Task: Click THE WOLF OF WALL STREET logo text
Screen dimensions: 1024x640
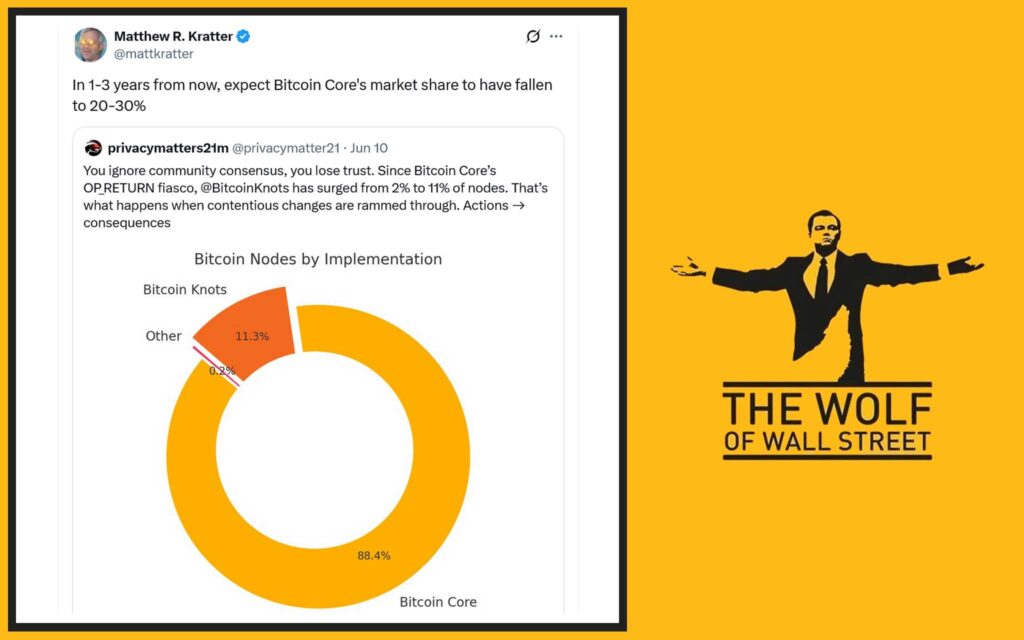Action: 827,421
